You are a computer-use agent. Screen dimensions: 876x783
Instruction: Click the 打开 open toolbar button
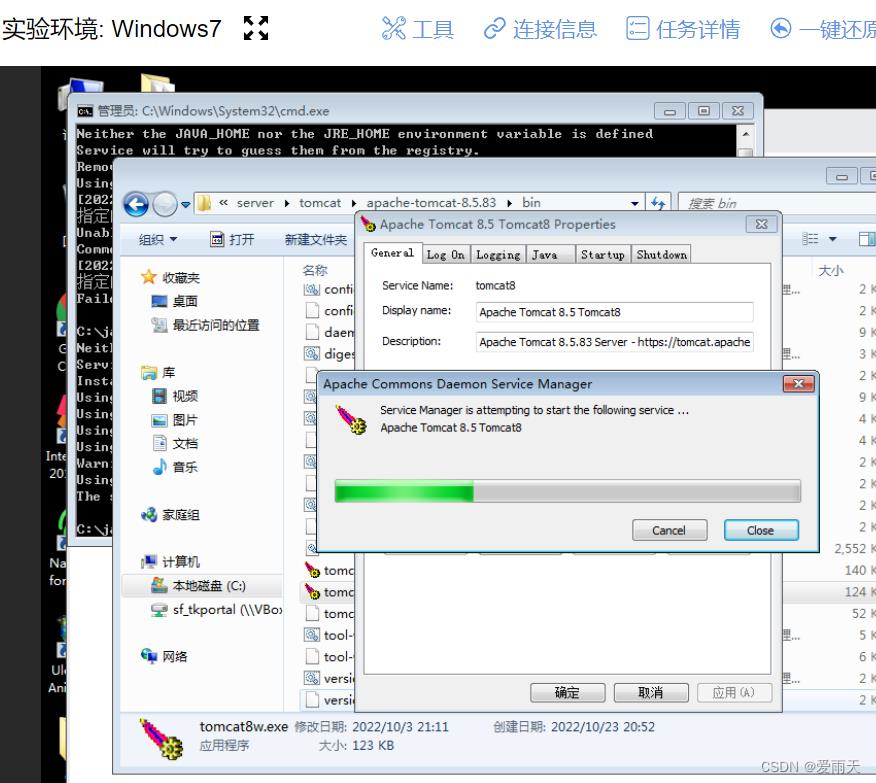[232, 240]
